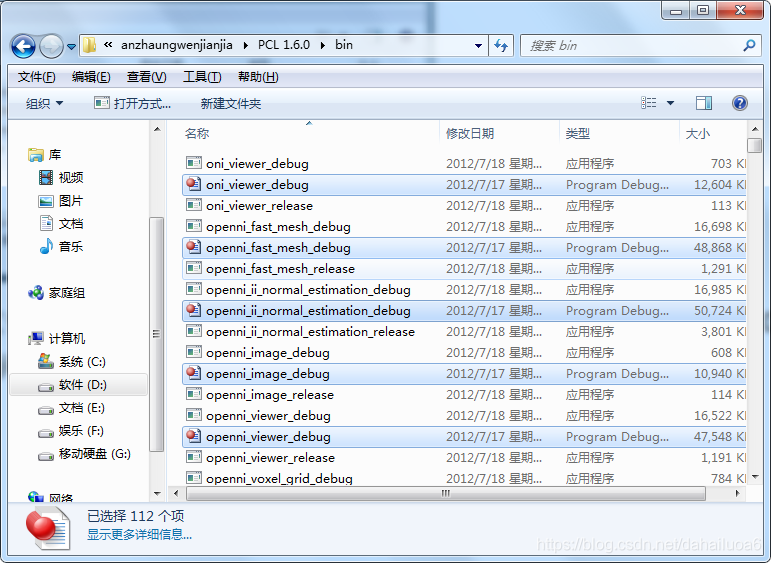Open the 文件(F) menu
Screen dimensions: 771x563
coord(36,77)
